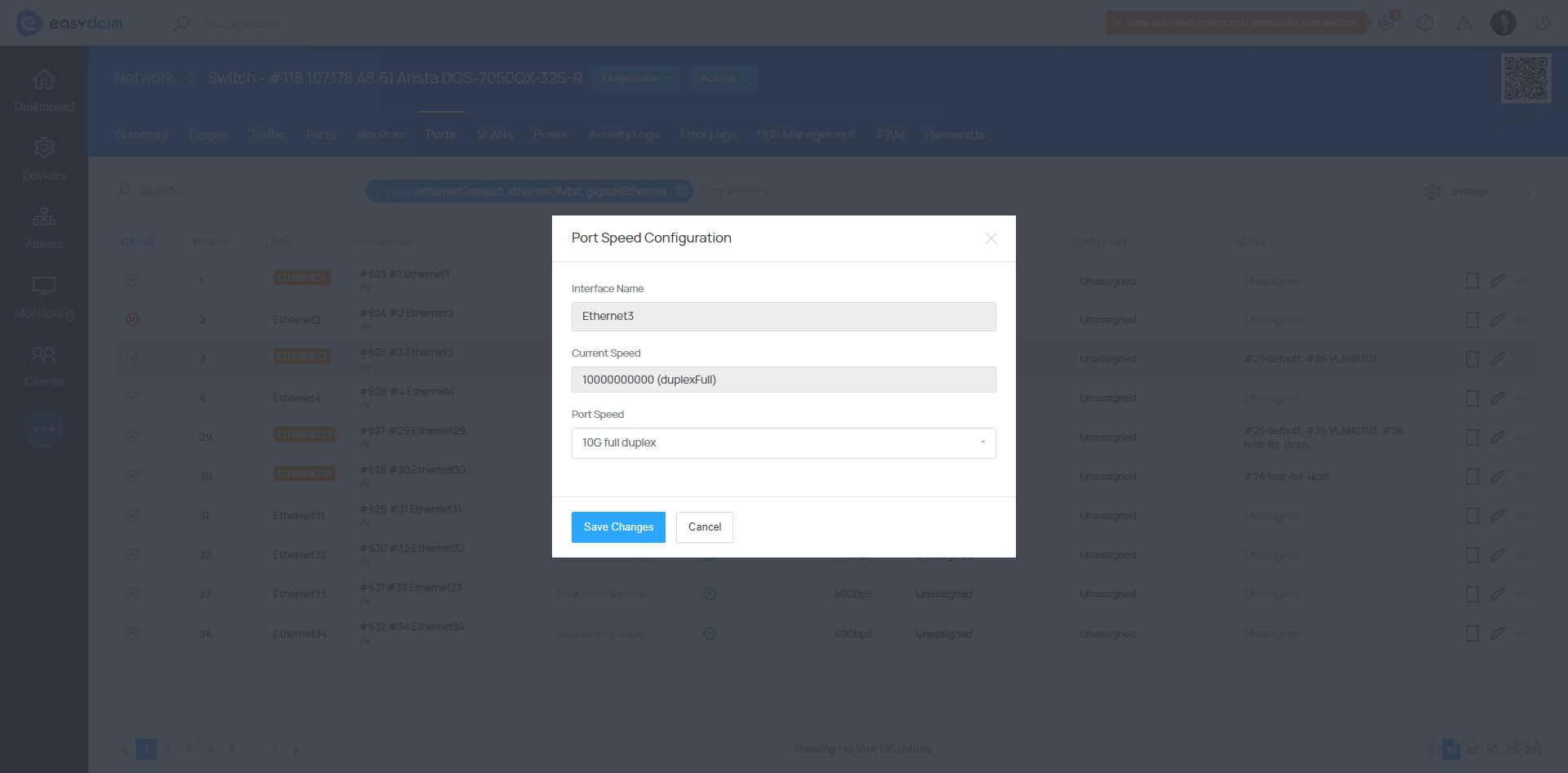Switch to the Power tab
Viewport: 1568px width, 773px height.
[550, 135]
